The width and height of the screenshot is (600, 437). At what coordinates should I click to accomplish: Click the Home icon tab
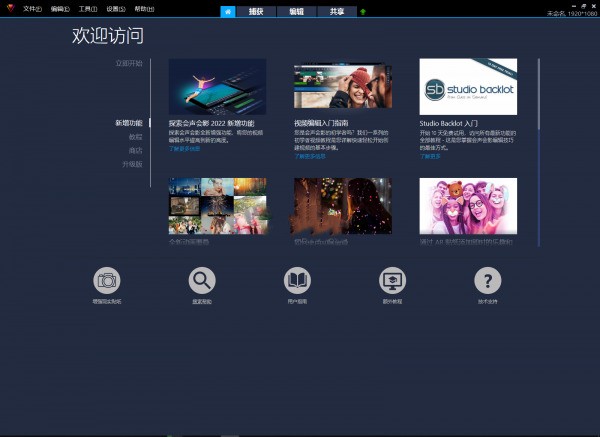pos(228,12)
